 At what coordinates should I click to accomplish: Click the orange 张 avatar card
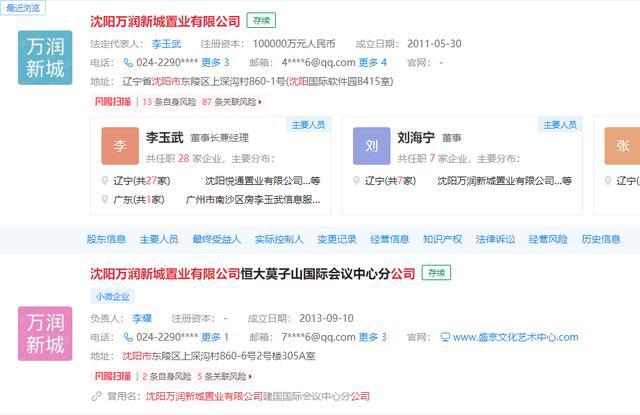click(x=622, y=146)
